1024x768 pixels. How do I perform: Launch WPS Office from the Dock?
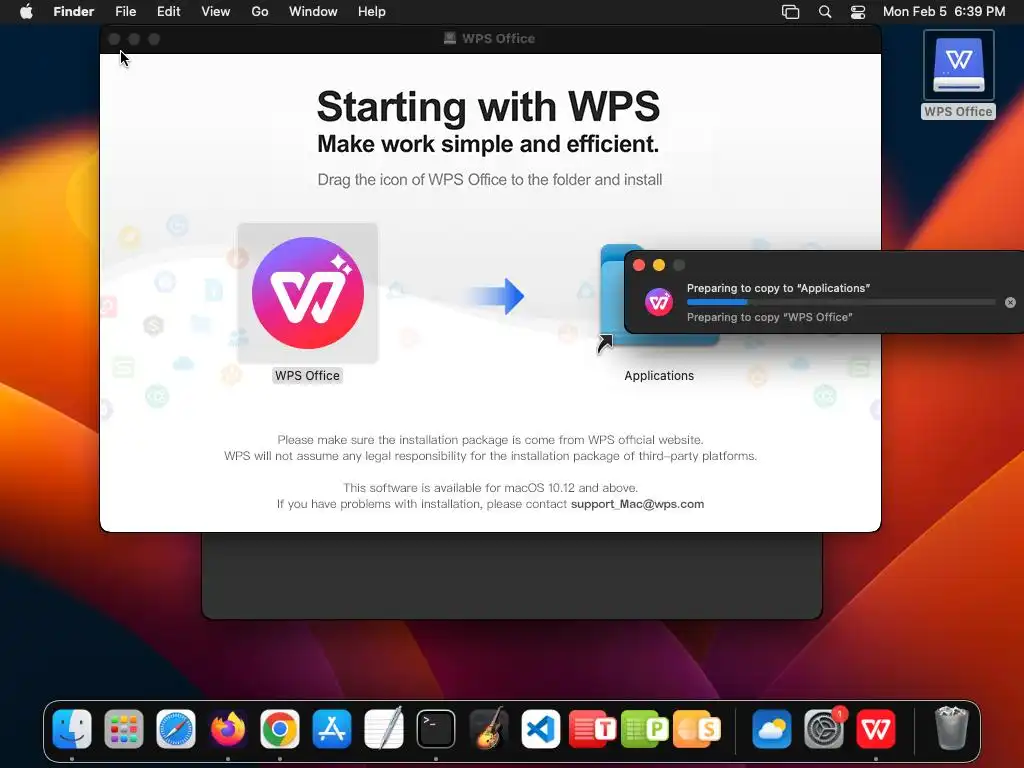click(876, 729)
